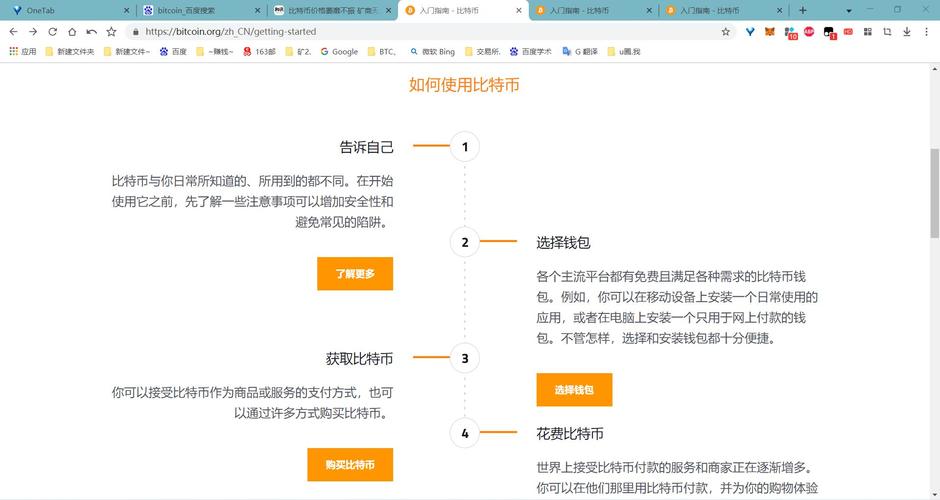
Task: Expand the ~赚钱~ bookmark folder
Action: (x=215, y=52)
